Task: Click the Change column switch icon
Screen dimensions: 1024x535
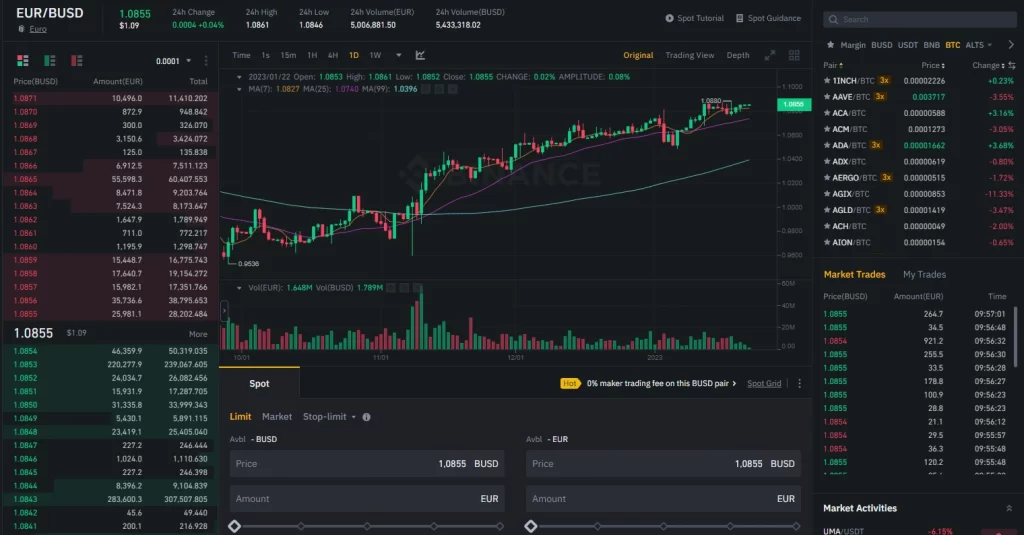Action: pos(1012,65)
